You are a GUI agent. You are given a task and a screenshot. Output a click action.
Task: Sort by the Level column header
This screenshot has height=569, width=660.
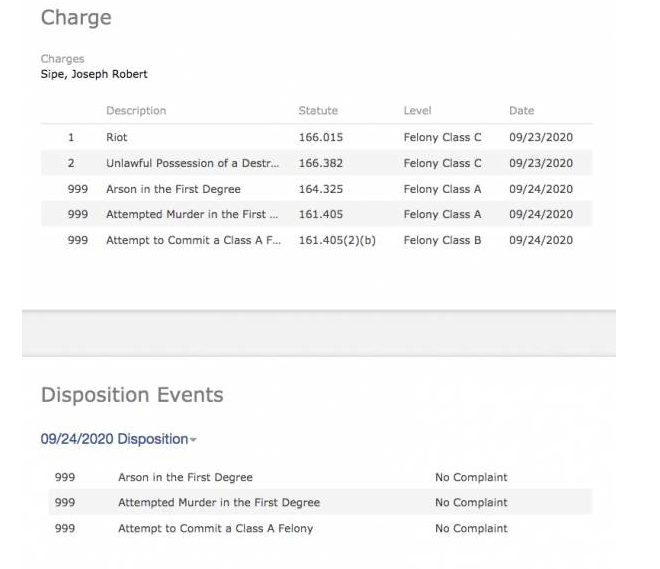pyautogui.click(x=417, y=111)
